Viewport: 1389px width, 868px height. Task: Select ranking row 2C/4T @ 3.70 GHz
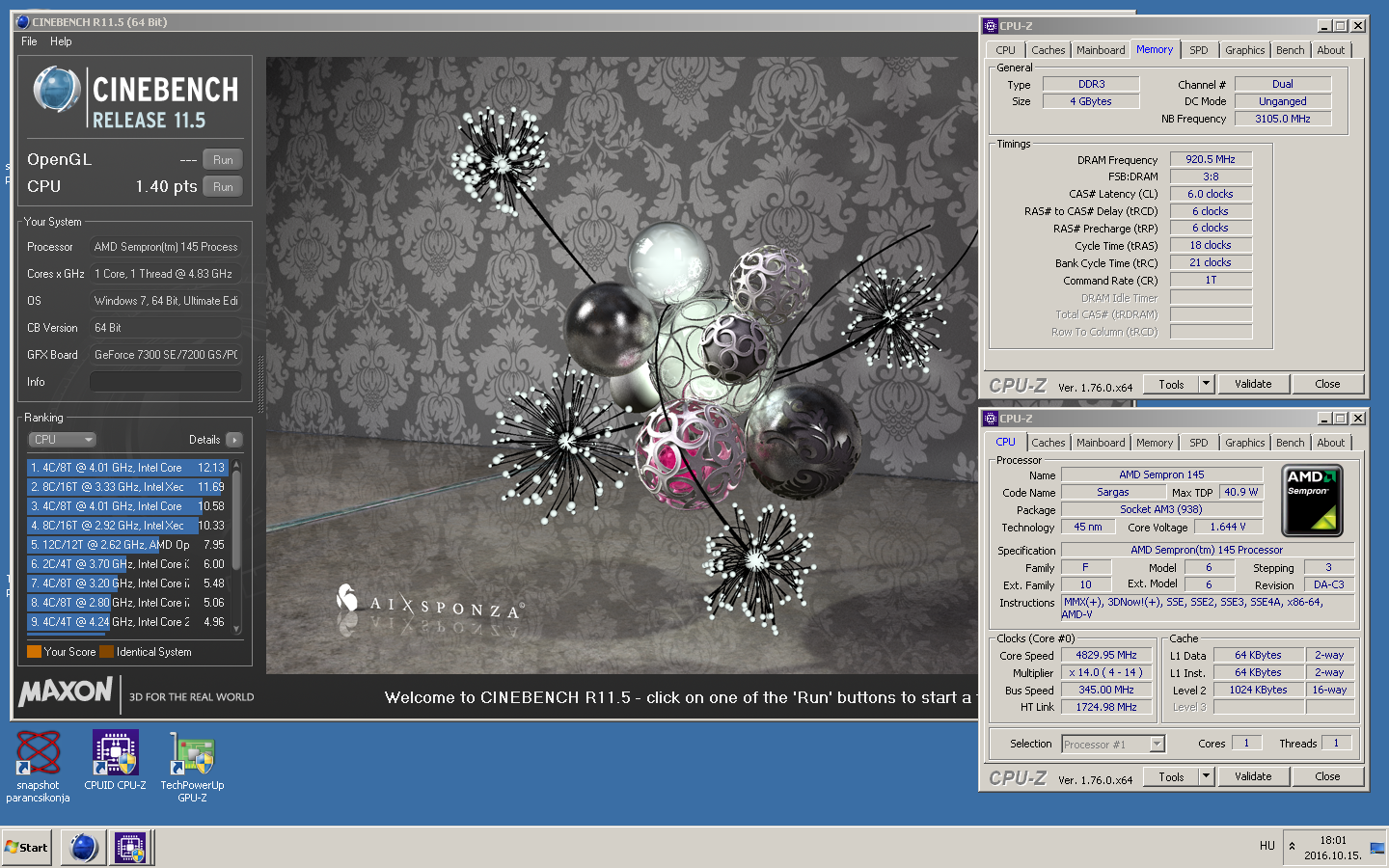click(x=127, y=564)
